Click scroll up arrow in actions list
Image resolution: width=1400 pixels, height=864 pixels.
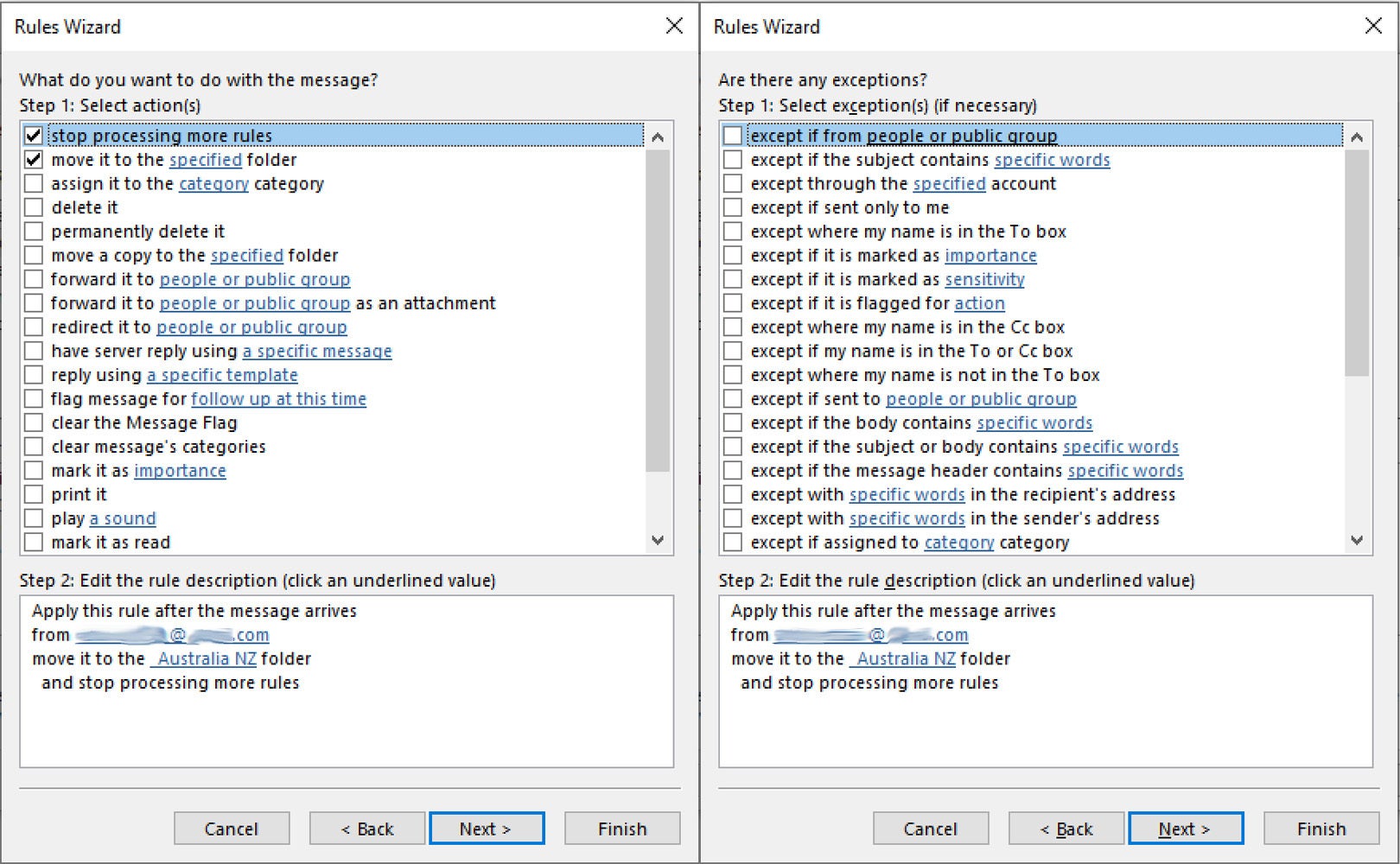(658, 137)
